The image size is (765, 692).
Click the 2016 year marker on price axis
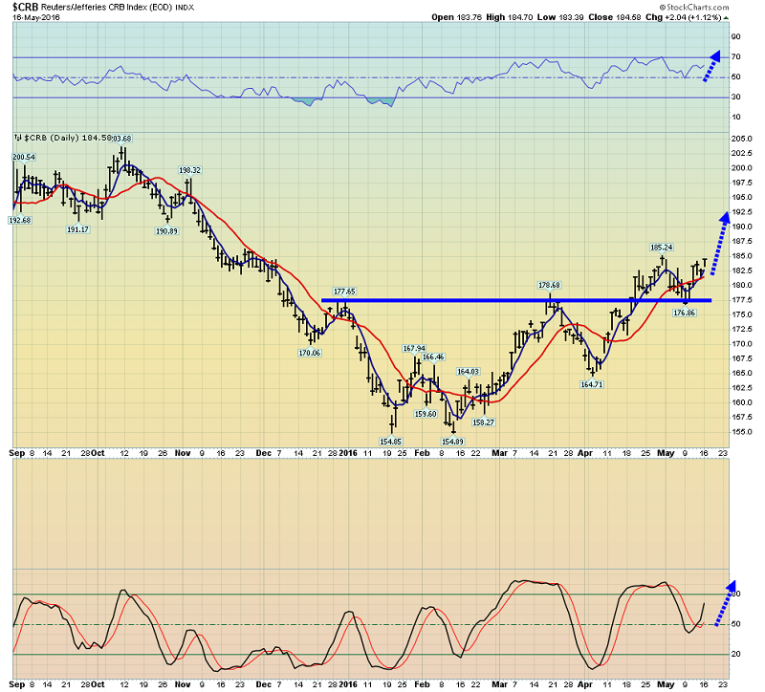click(x=346, y=451)
